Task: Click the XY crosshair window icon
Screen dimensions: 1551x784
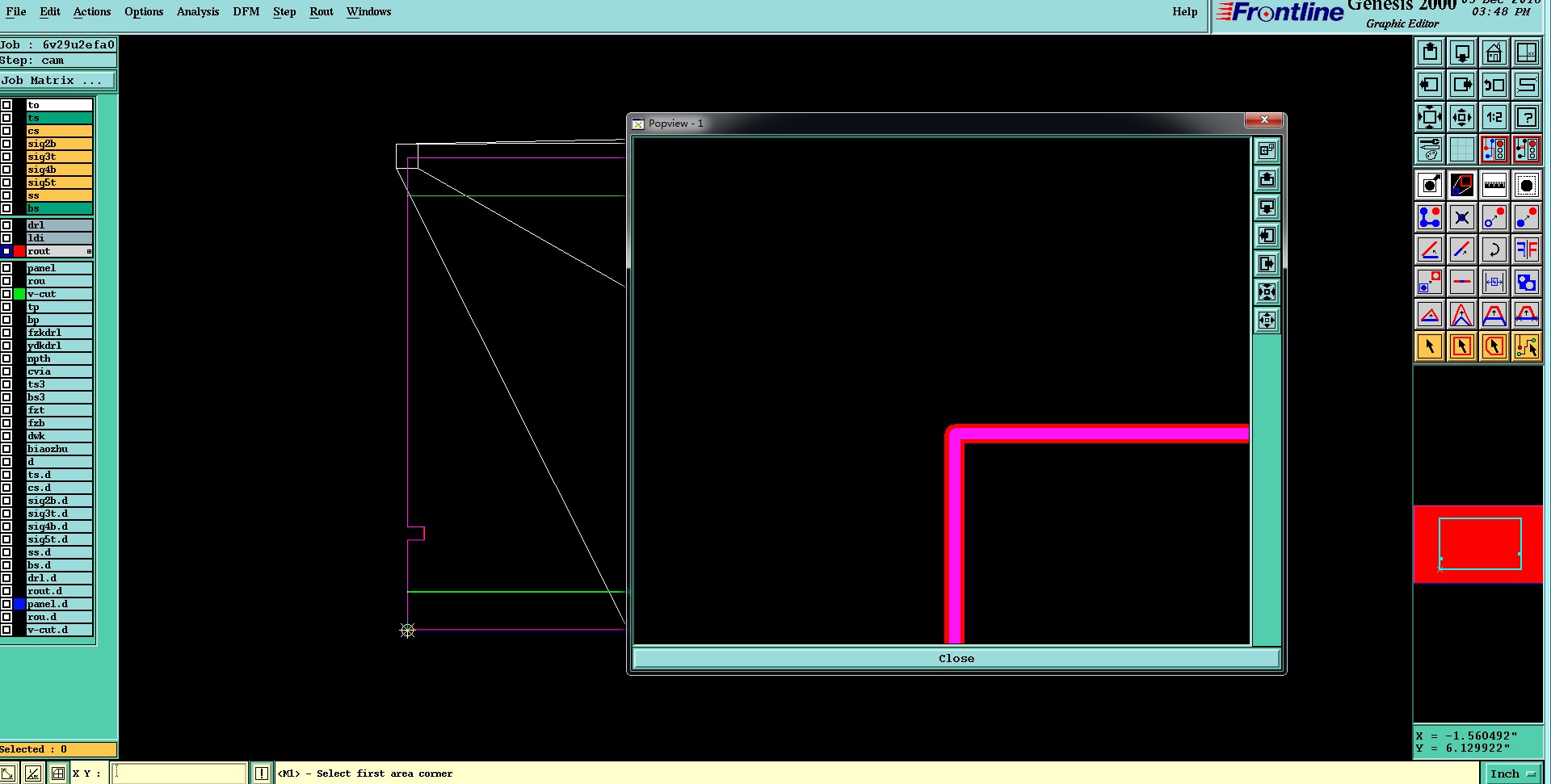Action: point(1527,53)
